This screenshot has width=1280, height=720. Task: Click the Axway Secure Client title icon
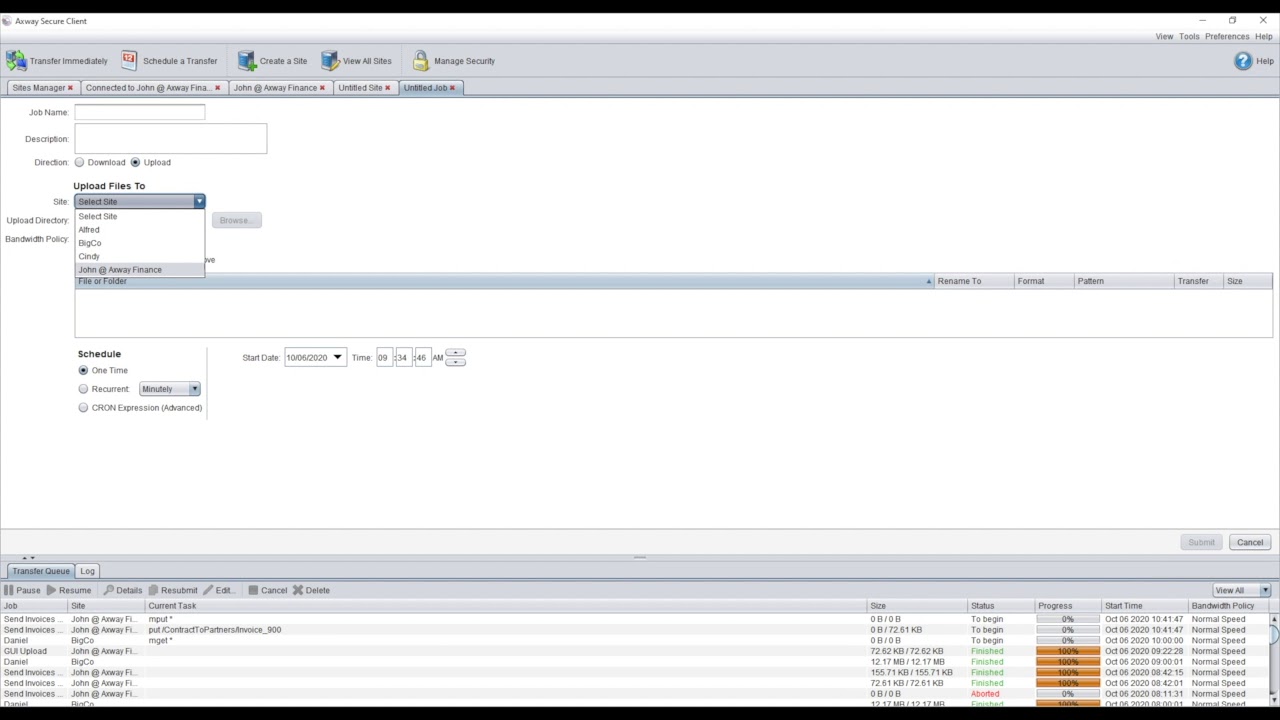coord(7,21)
